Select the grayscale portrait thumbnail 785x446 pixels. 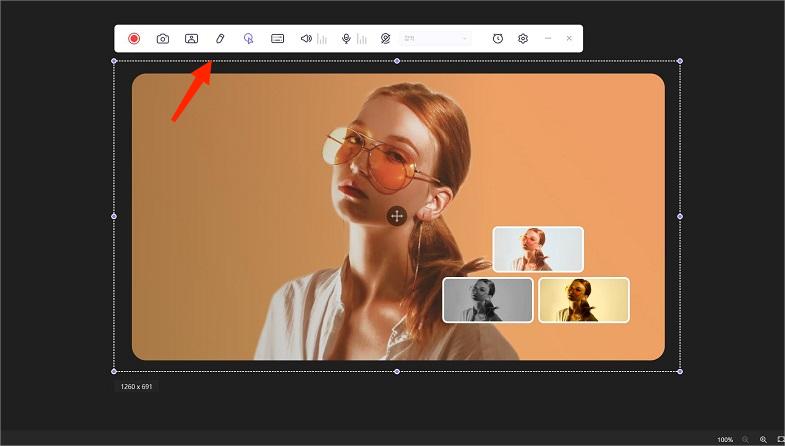[488, 300]
